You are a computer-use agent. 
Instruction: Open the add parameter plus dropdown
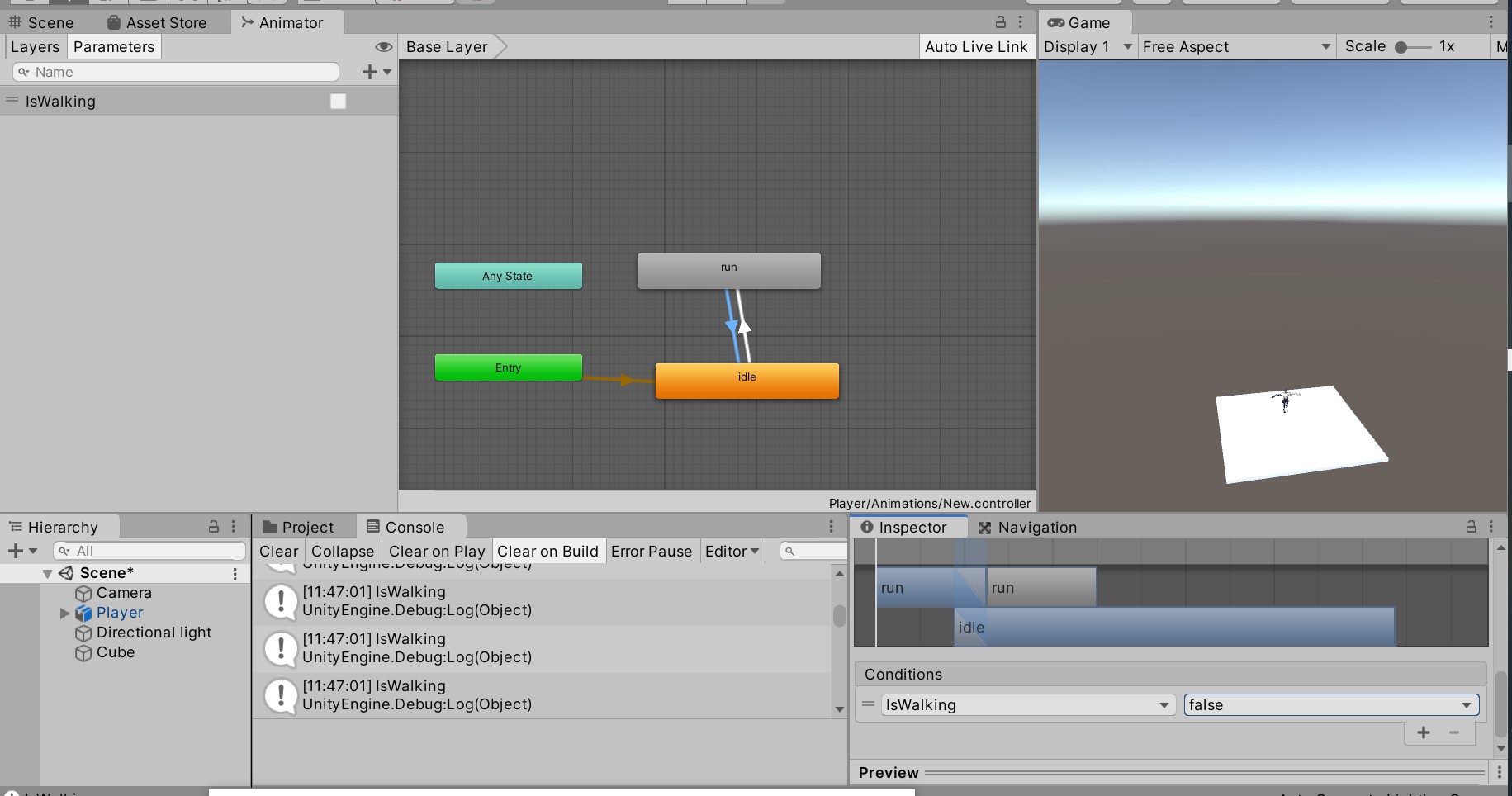pyautogui.click(x=377, y=72)
